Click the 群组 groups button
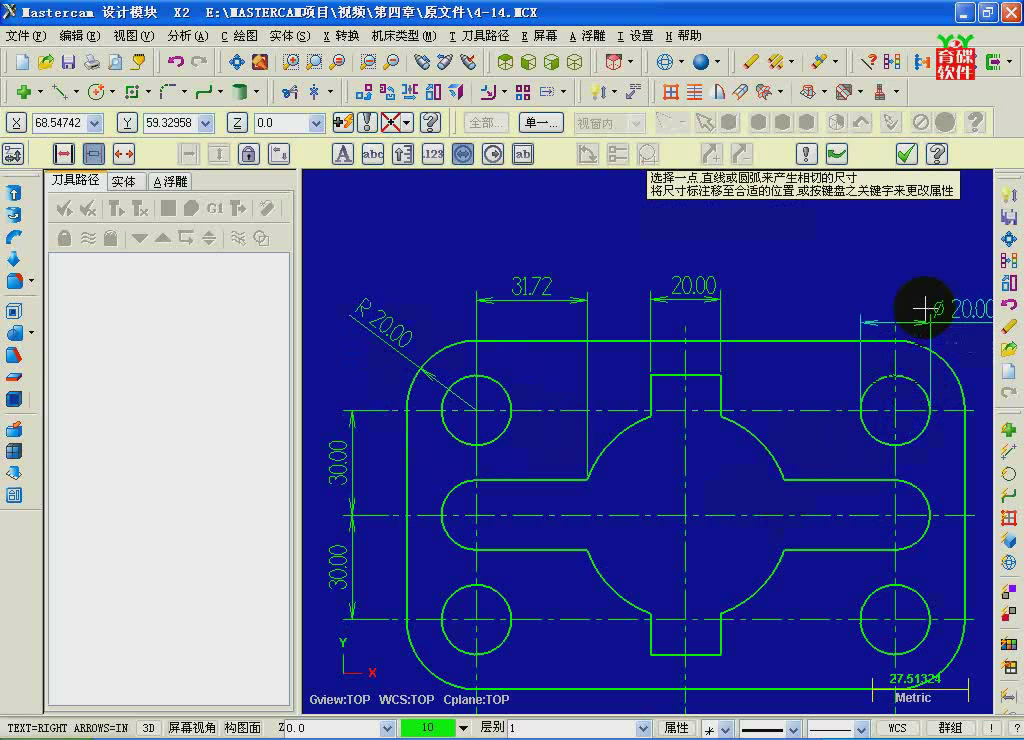Screen dimensions: 1024x740 tap(950, 728)
